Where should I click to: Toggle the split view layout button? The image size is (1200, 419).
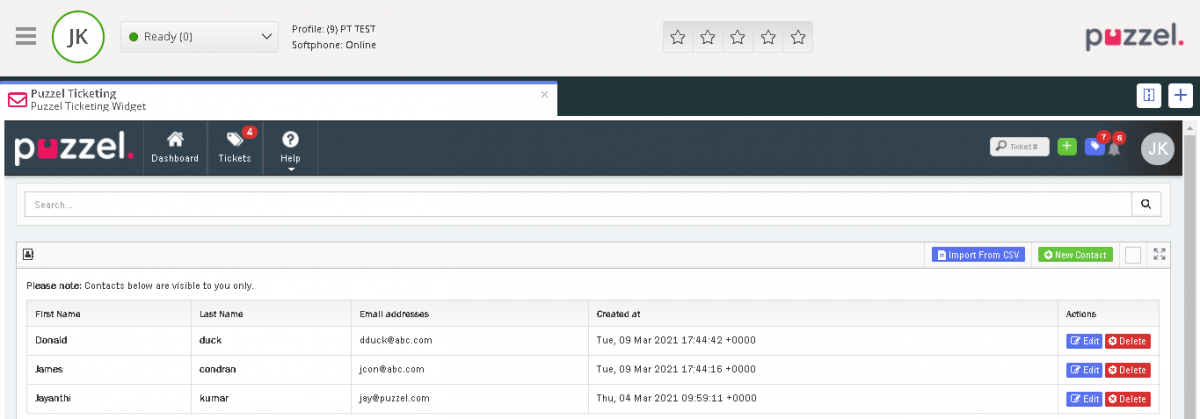click(1149, 95)
